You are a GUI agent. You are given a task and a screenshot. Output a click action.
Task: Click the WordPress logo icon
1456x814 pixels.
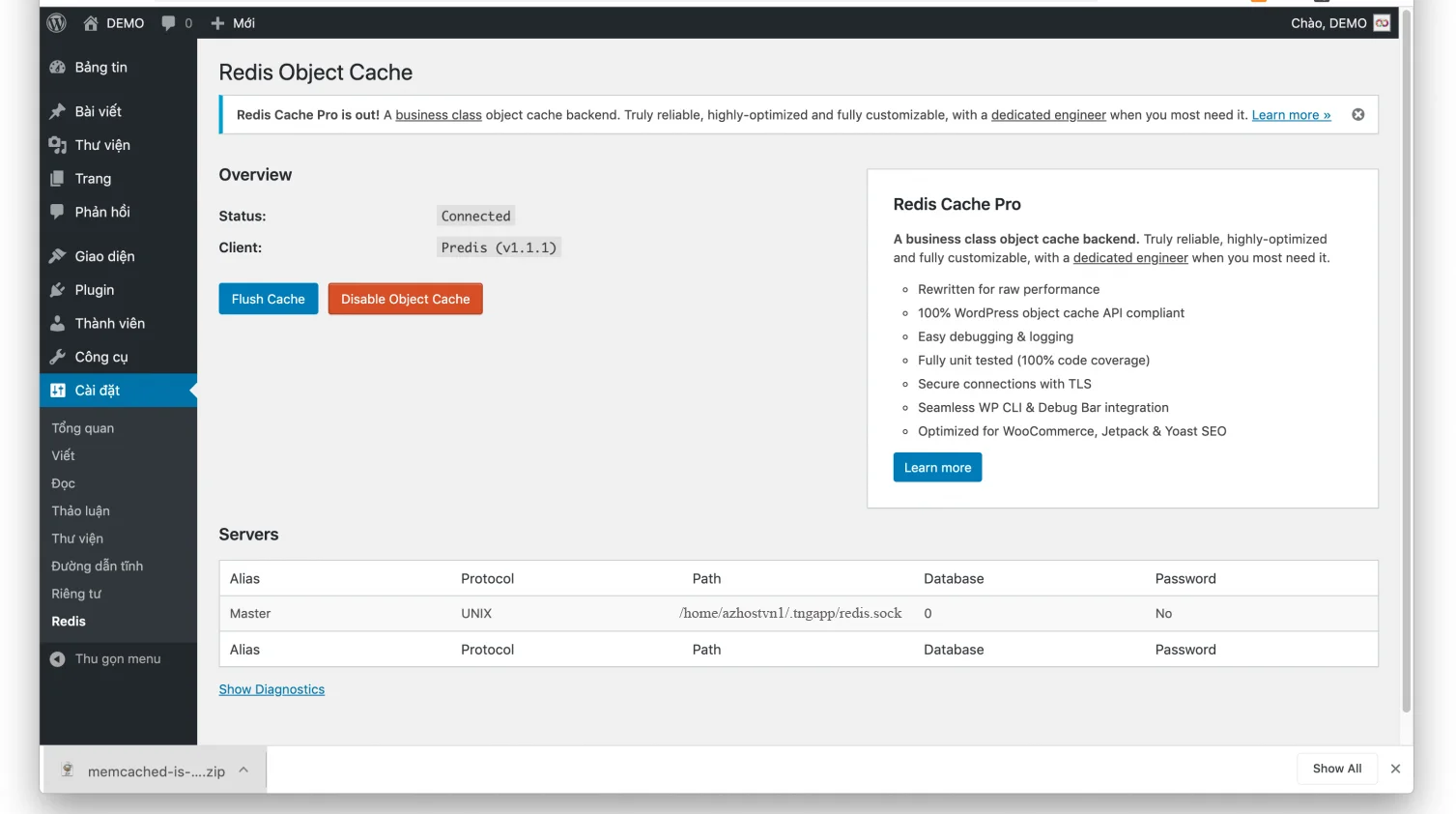tap(57, 23)
